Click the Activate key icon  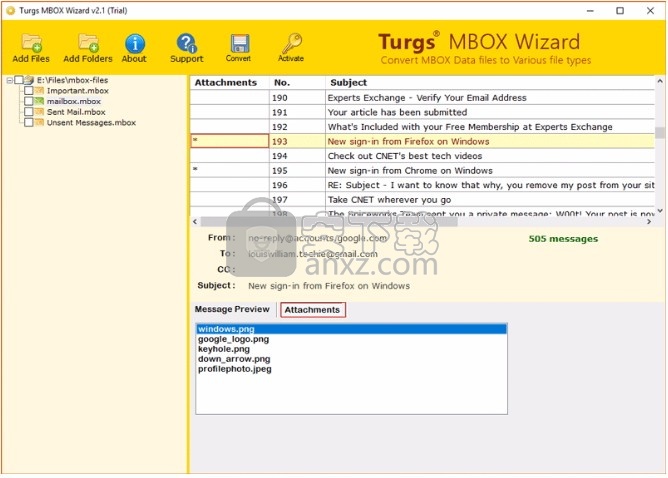292,43
